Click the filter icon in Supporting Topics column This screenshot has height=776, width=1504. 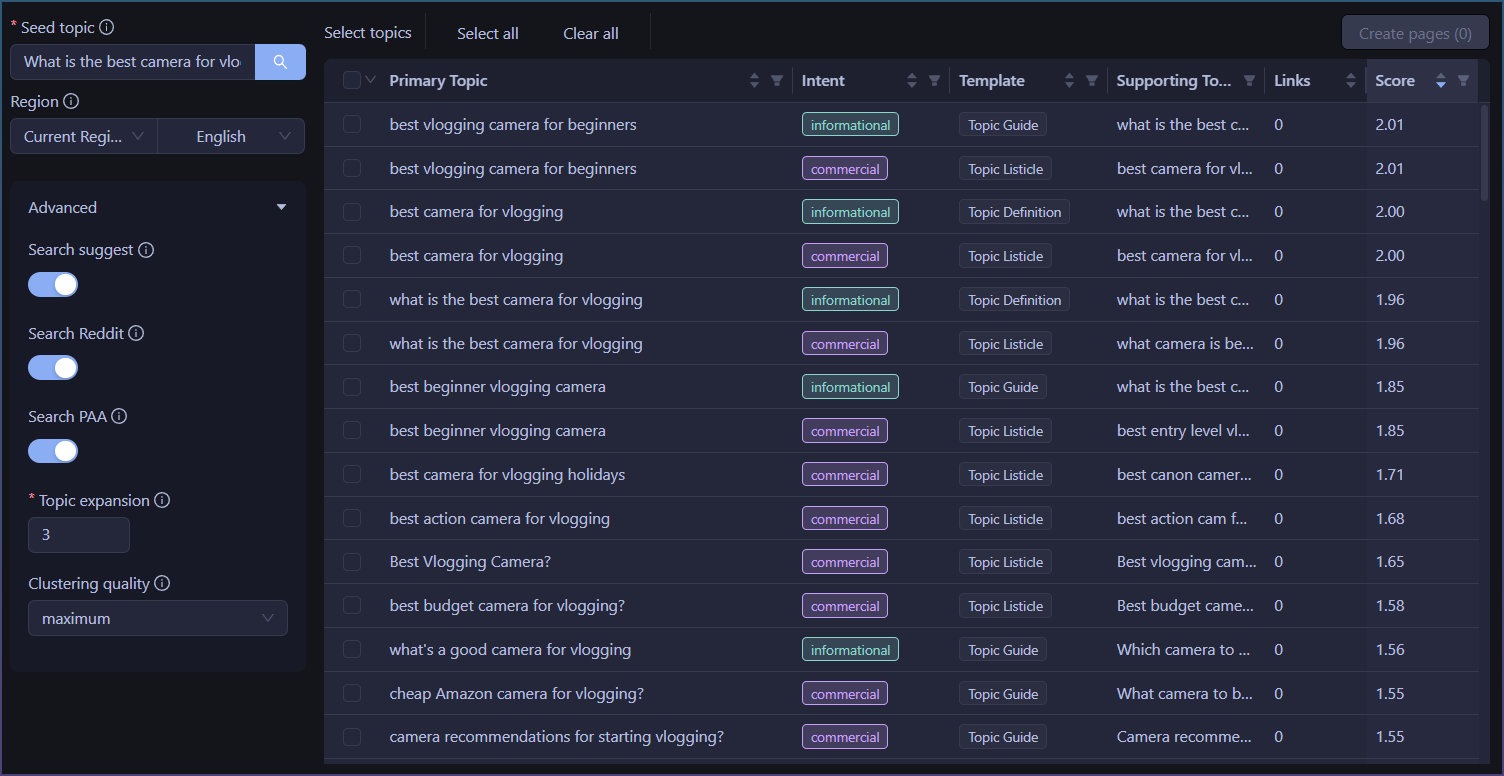[1249, 81]
